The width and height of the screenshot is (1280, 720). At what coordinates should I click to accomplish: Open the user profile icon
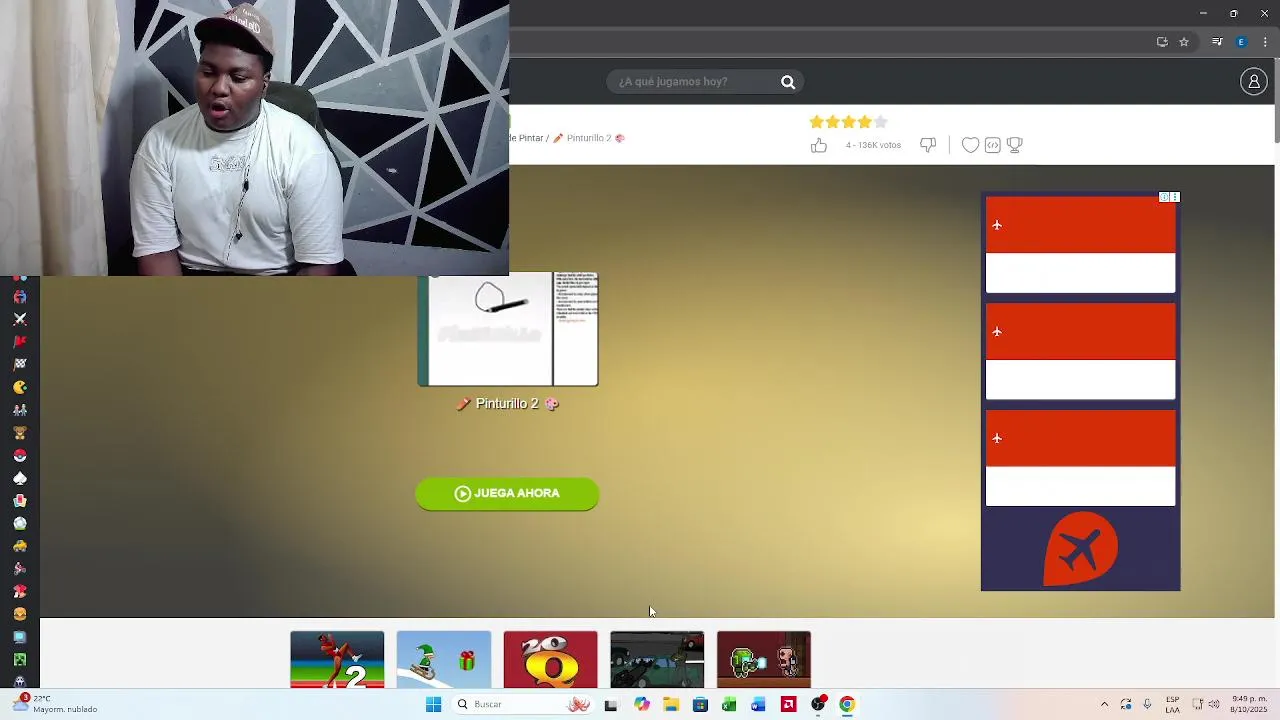point(1254,82)
